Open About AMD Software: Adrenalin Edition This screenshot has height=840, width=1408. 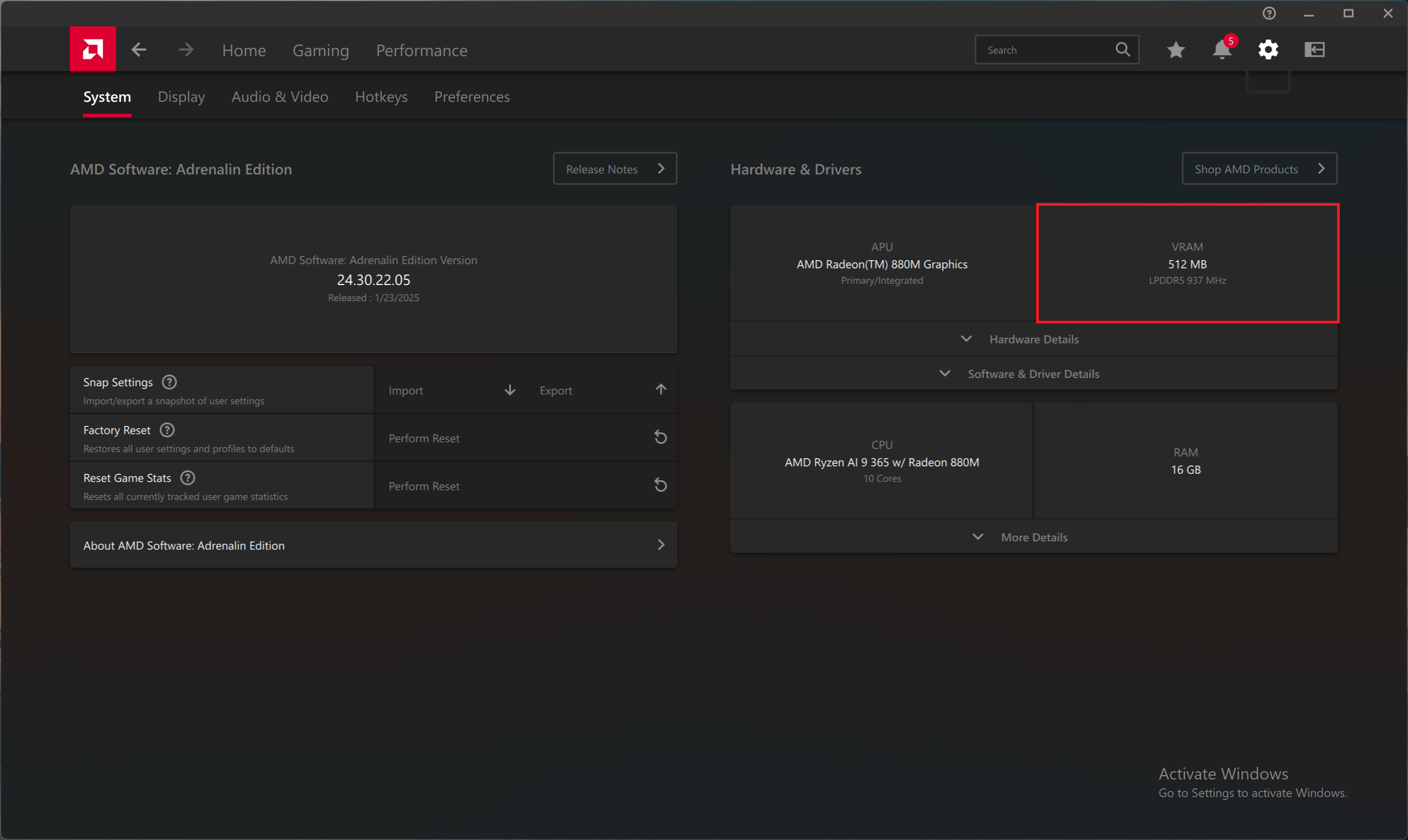374,545
